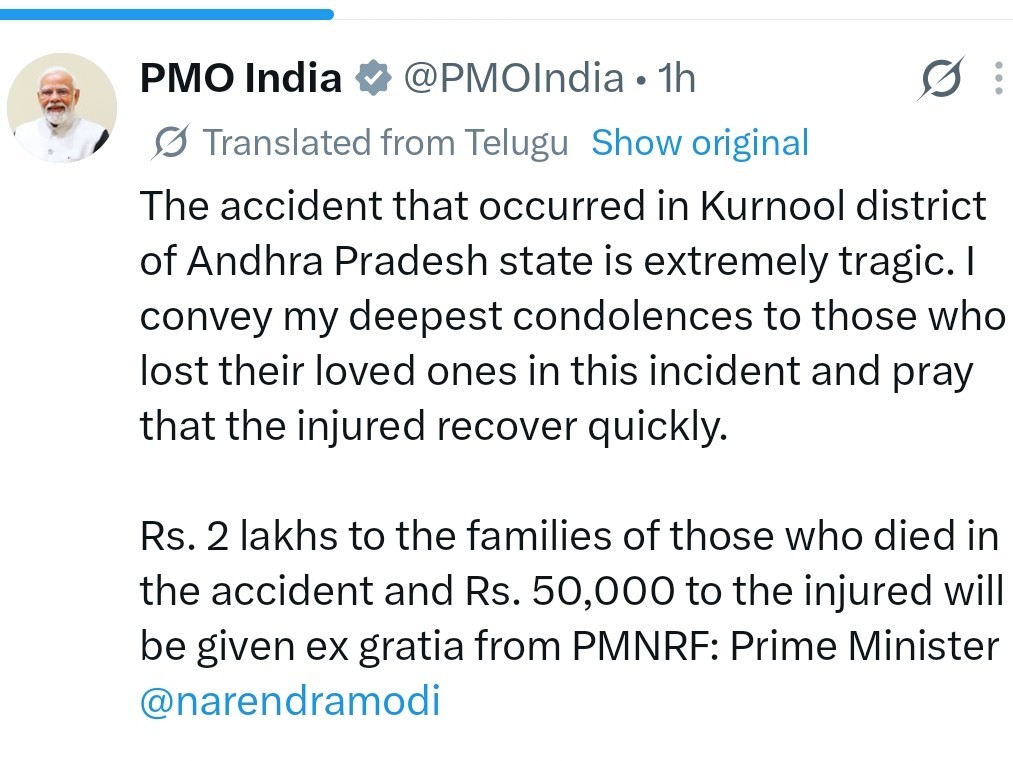
Task: Open the PMO India display name
Action: [240, 78]
